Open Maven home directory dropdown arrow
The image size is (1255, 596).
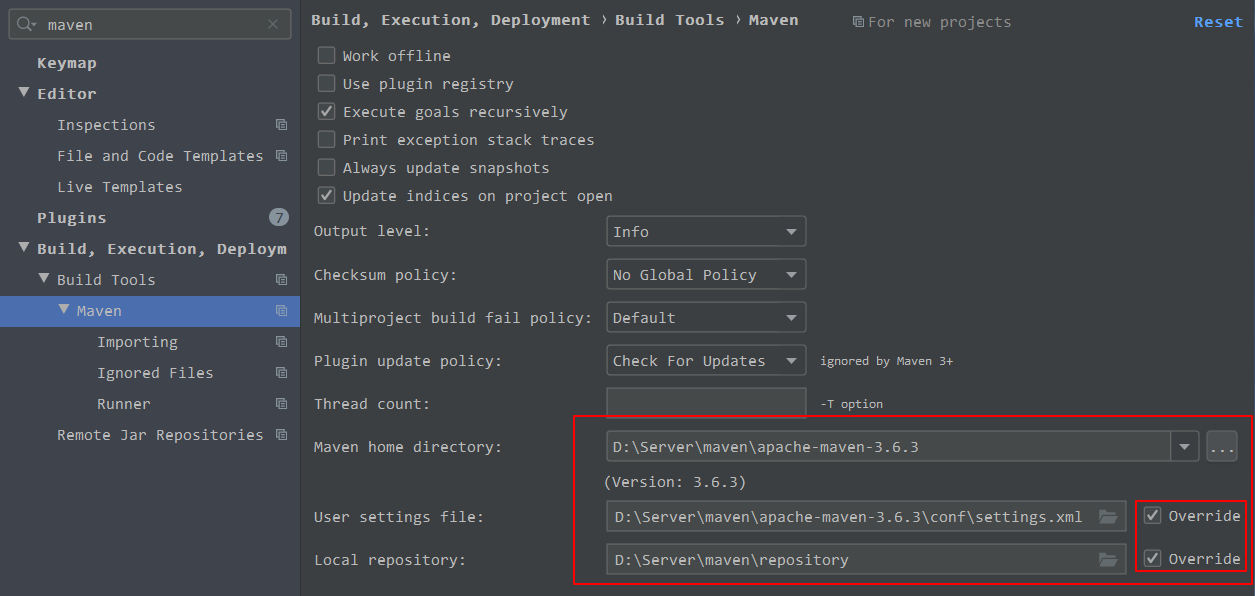pyautogui.click(x=1185, y=447)
